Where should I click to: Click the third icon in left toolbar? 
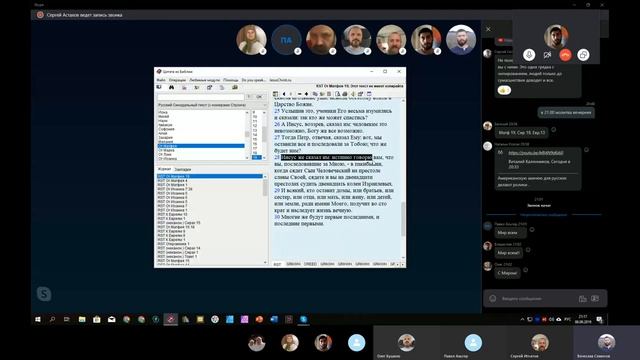click(x=184, y=87)
